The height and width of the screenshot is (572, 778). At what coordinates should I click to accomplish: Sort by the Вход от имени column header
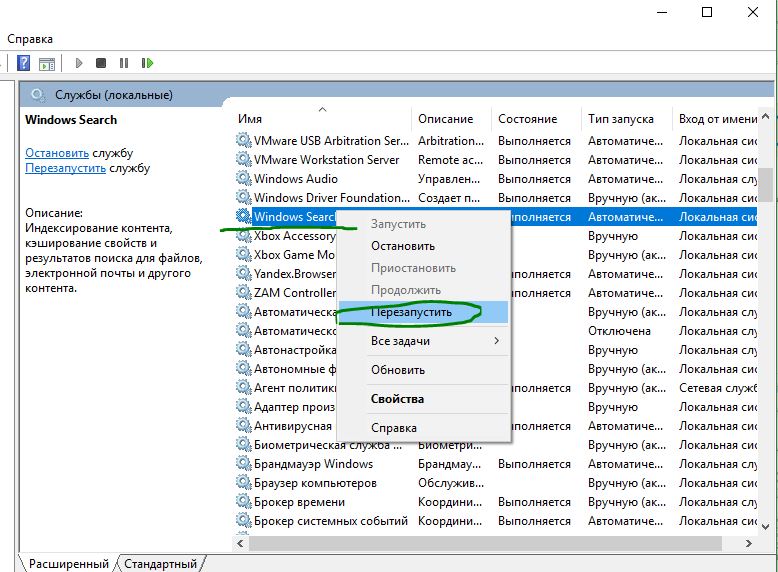[717, 119]
